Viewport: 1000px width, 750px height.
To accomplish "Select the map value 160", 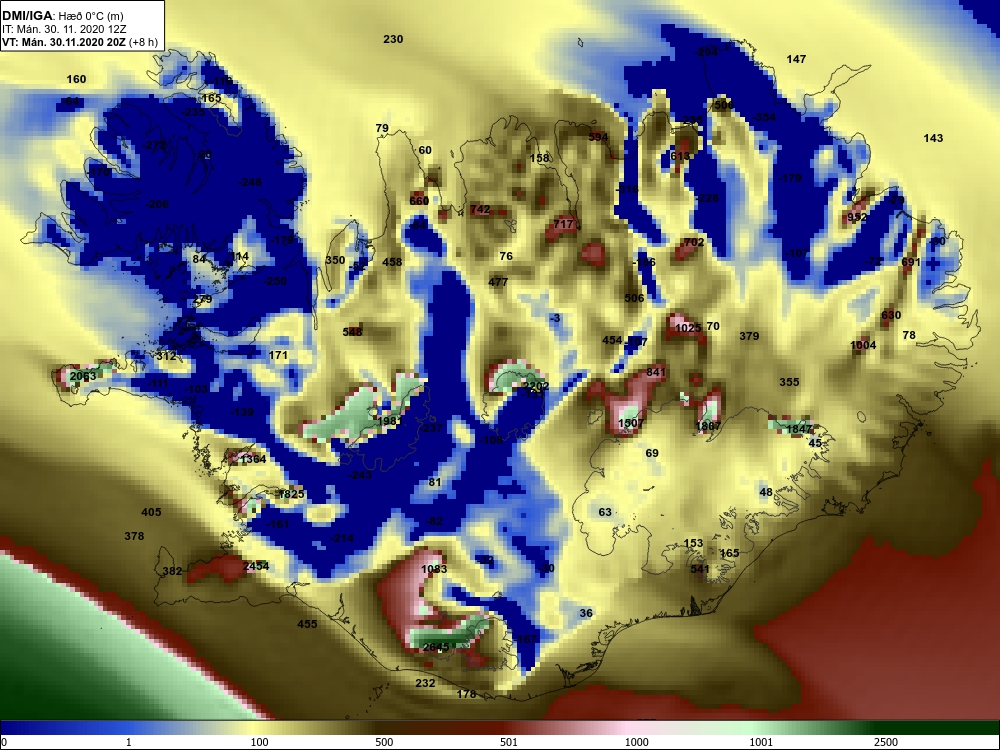I will point(76,79).
